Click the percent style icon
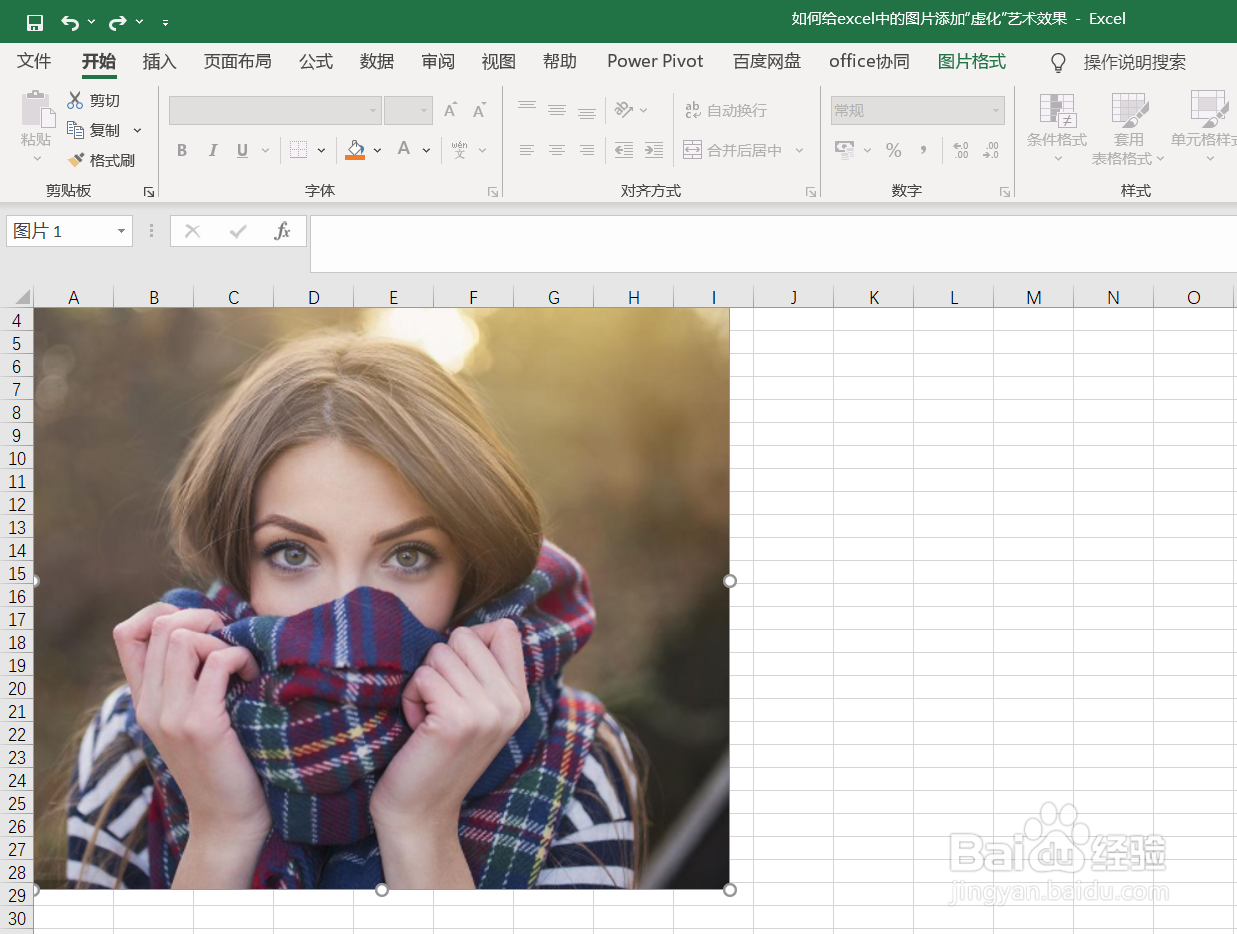 point(894,150)
